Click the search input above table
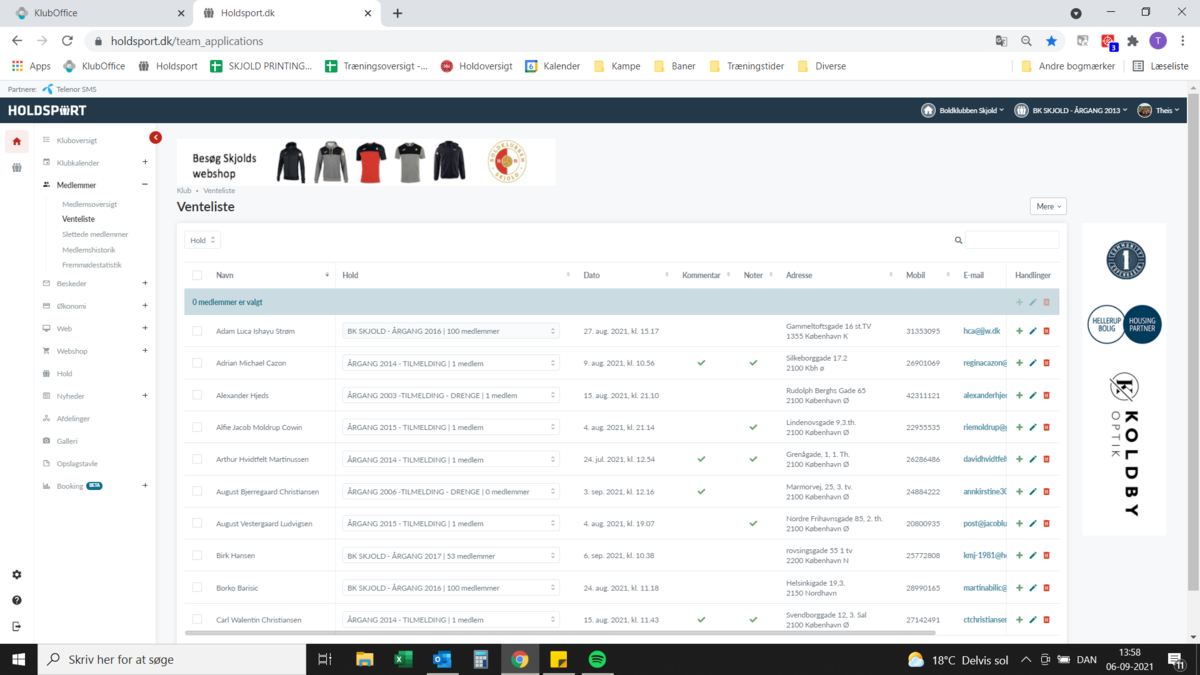The height and width of the screenshot is (675, 1200). 1012,240
